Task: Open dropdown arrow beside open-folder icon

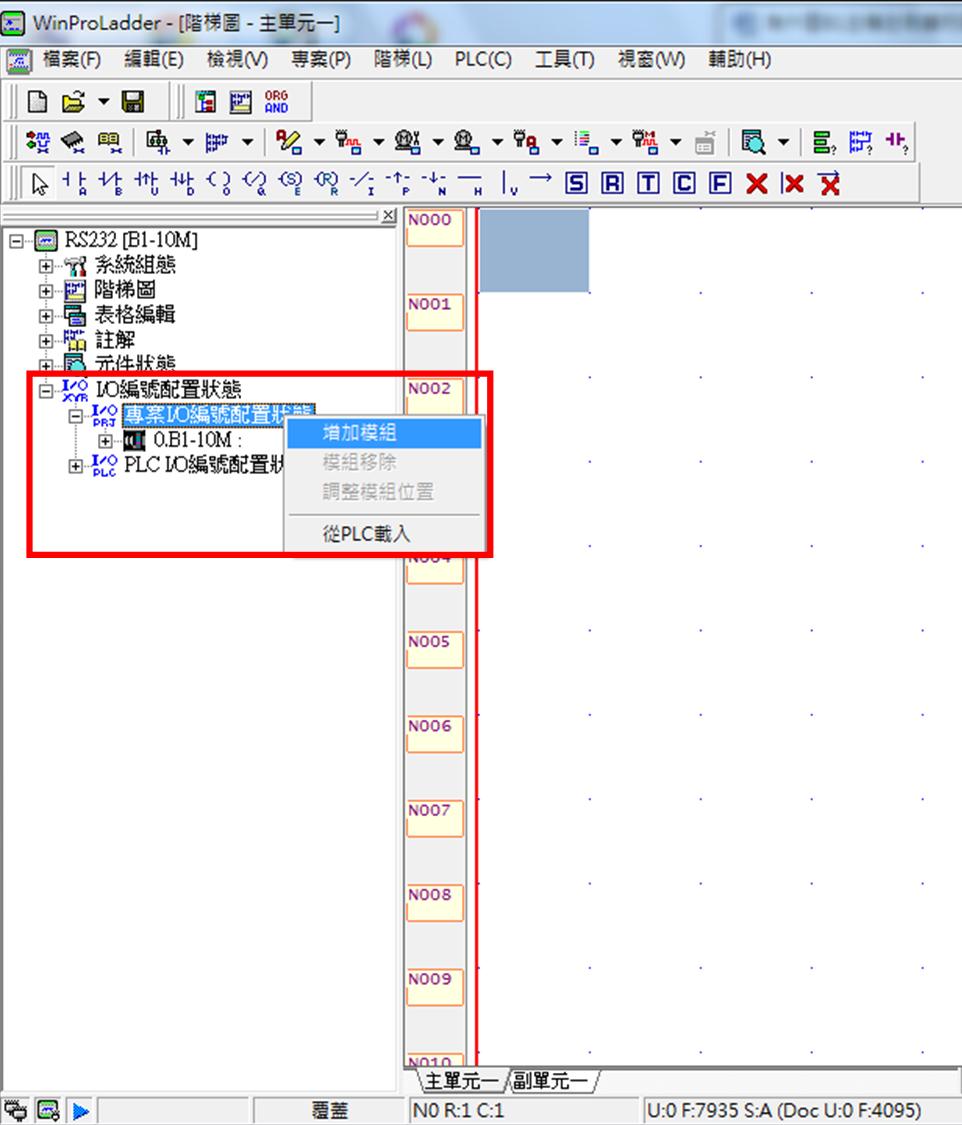Action: click(x=104, y=102)
